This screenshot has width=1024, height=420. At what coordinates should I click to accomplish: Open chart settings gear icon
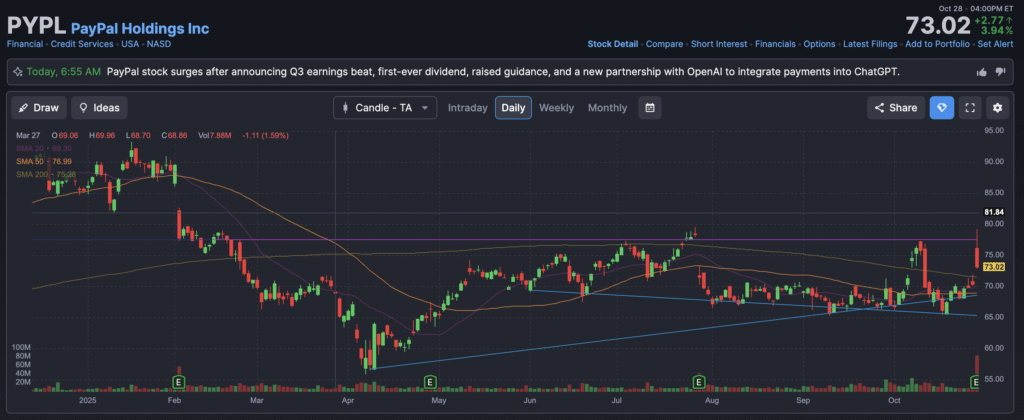pyautogui.click(x=996, y=108)
